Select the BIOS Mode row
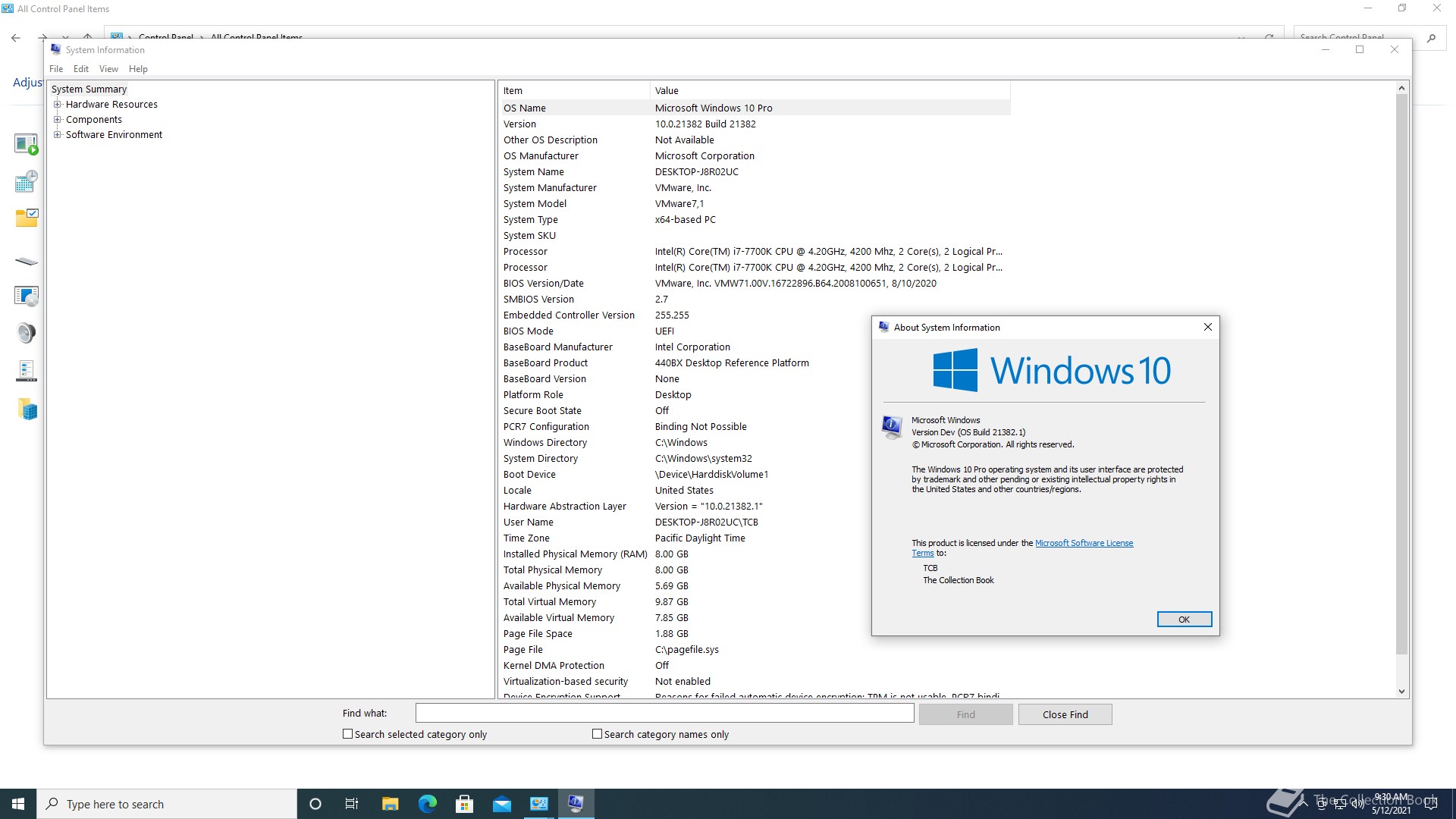Screen dimensions: 1456x819 click(x=755, y=331)
